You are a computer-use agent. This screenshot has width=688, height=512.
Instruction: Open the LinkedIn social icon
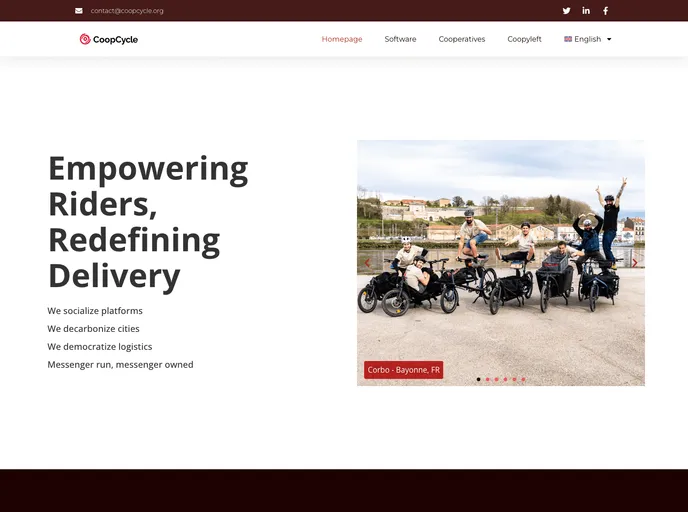586,11
